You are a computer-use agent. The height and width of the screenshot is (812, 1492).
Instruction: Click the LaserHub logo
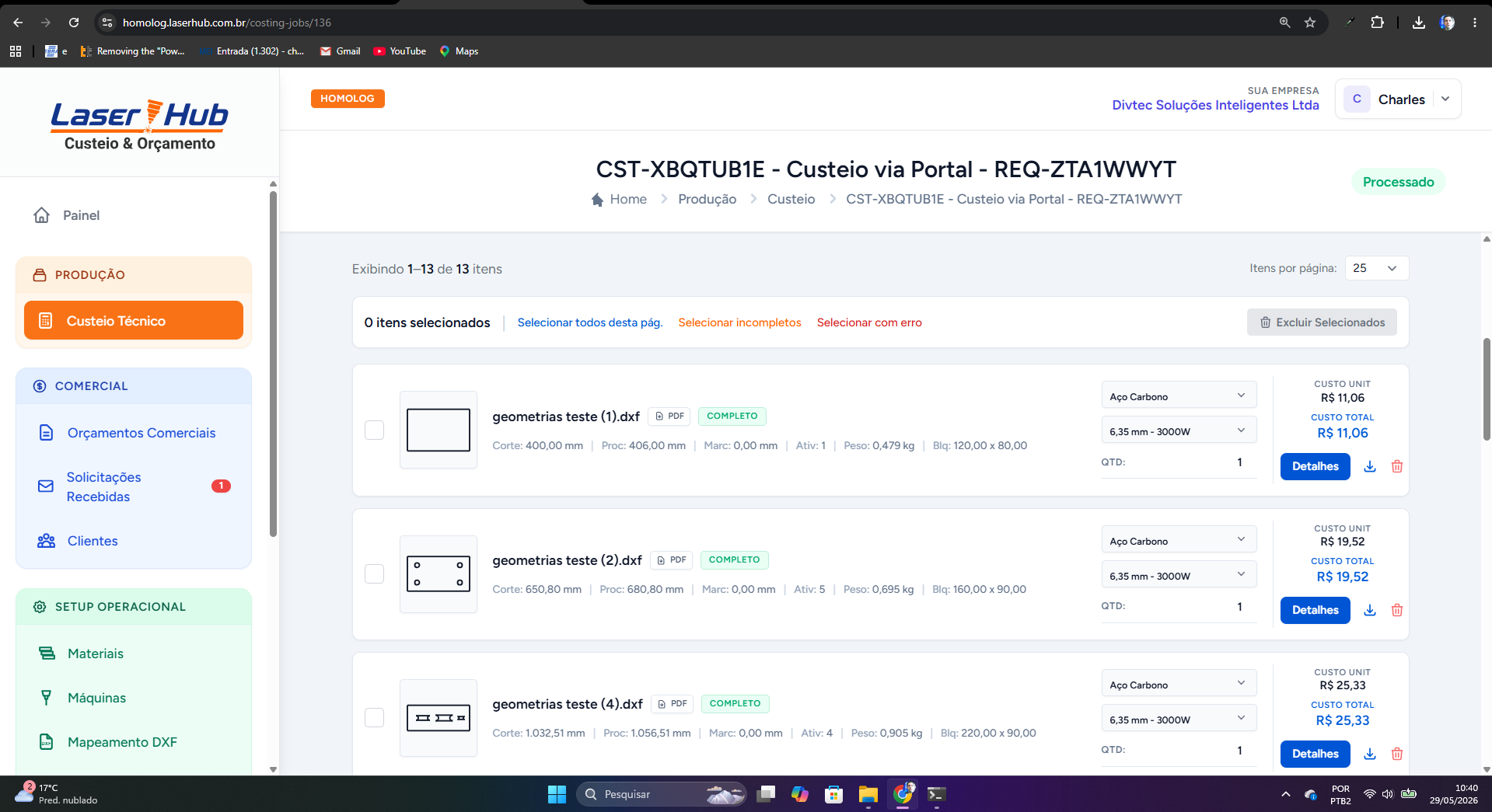(x=140, y=124)
